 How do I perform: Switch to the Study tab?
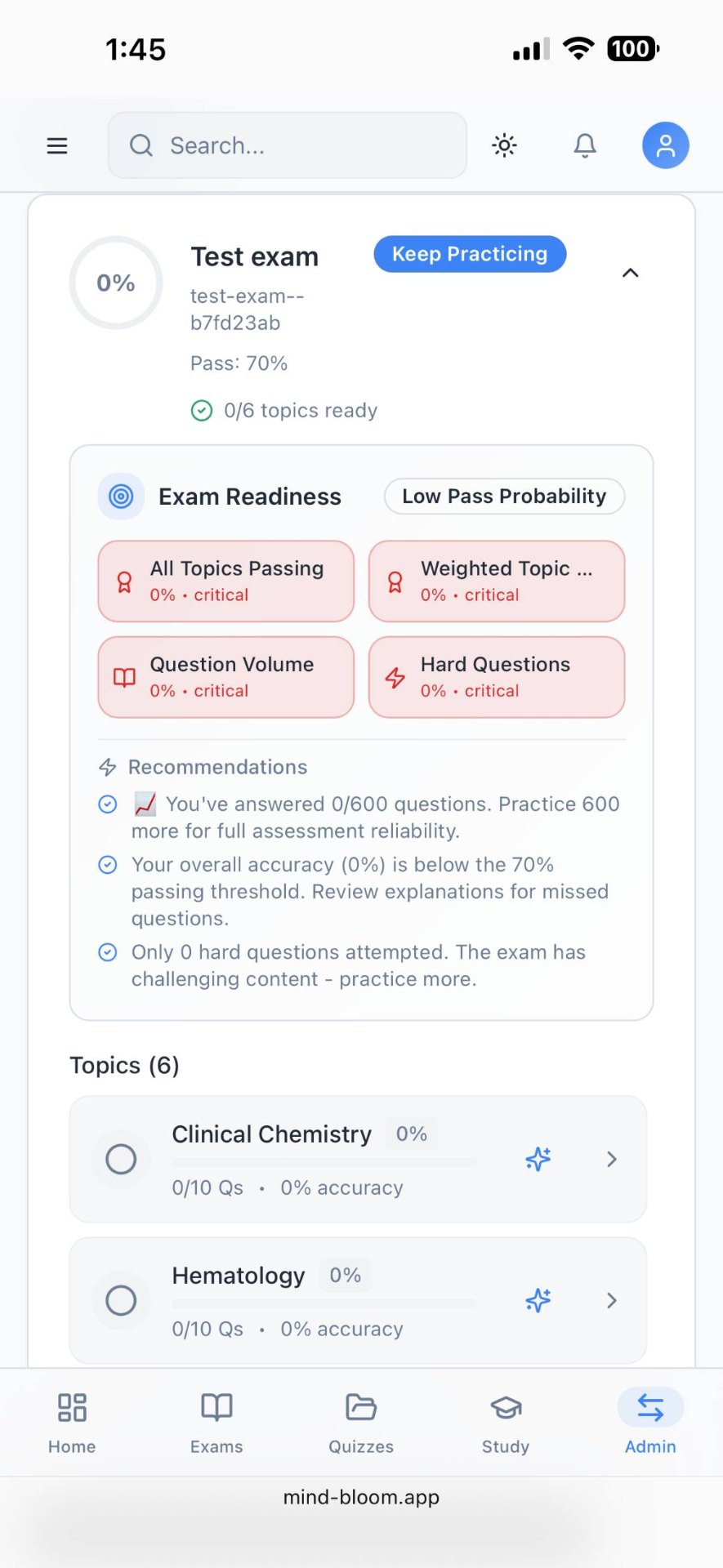[506, 1423]
